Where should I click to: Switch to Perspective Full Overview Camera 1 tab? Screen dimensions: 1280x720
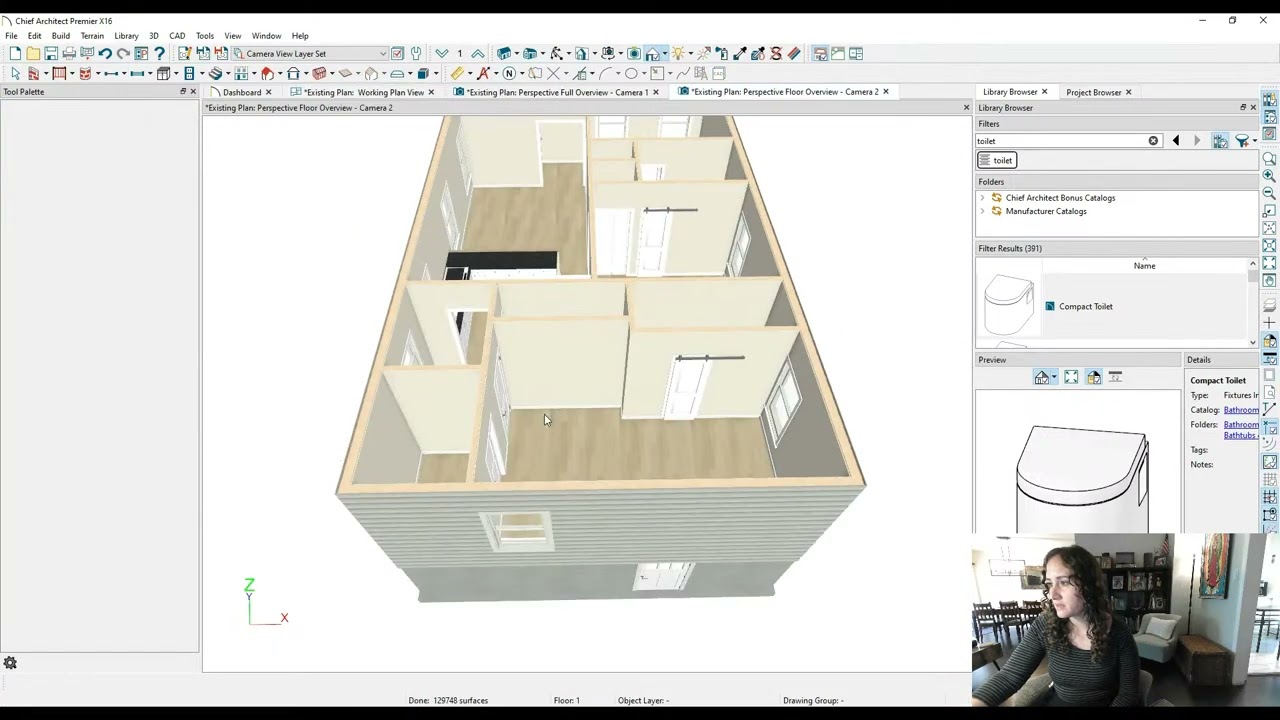pos(557,92)
